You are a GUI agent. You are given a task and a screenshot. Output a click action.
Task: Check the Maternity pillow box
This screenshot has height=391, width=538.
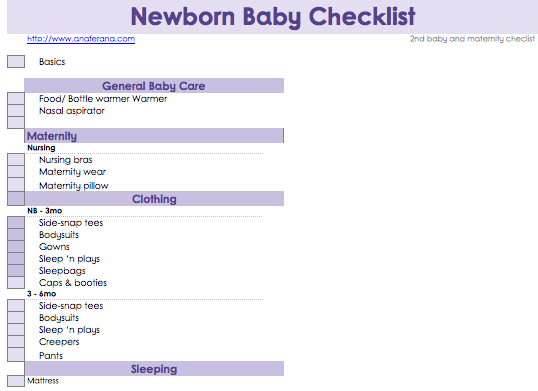[x=16, y=185]
